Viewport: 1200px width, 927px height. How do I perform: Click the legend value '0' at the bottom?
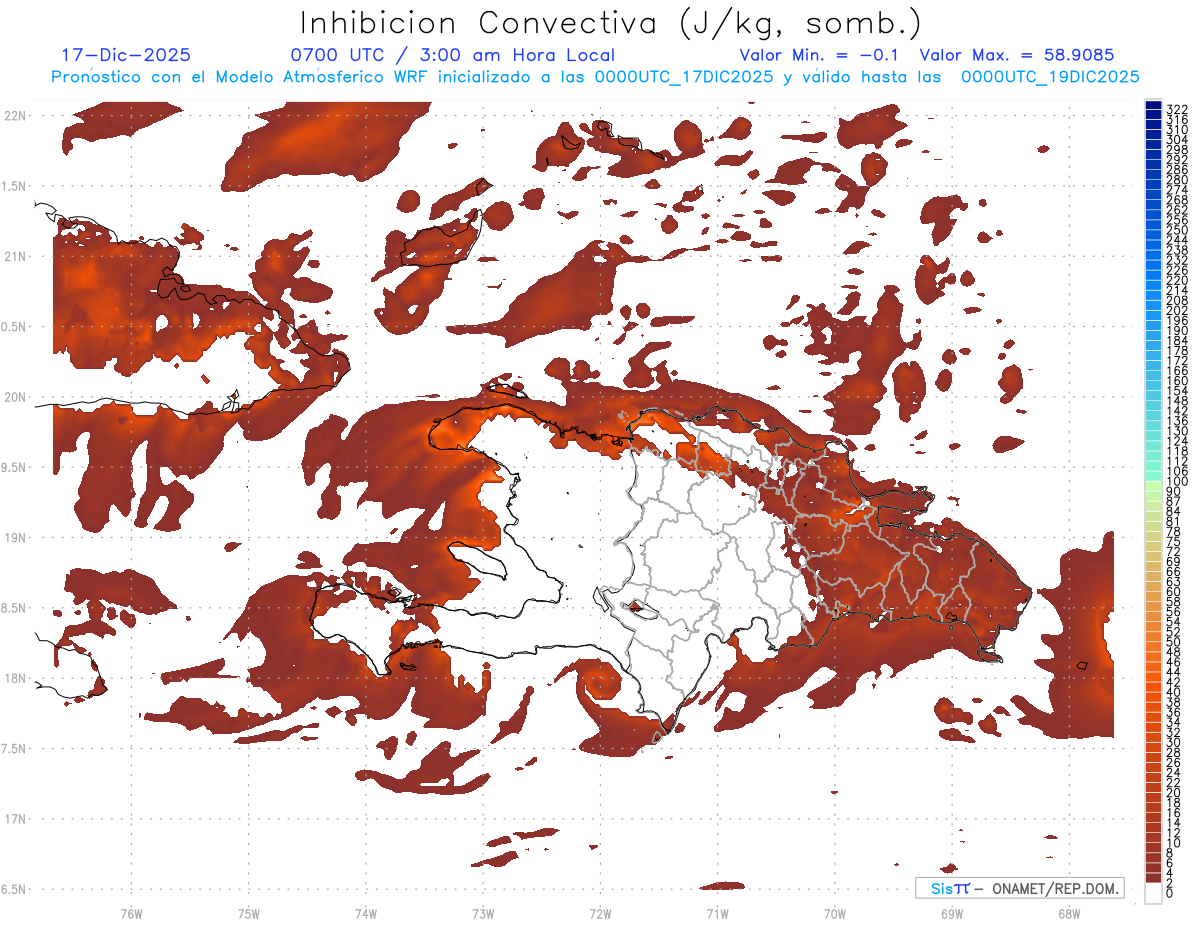coord(1170,894)
